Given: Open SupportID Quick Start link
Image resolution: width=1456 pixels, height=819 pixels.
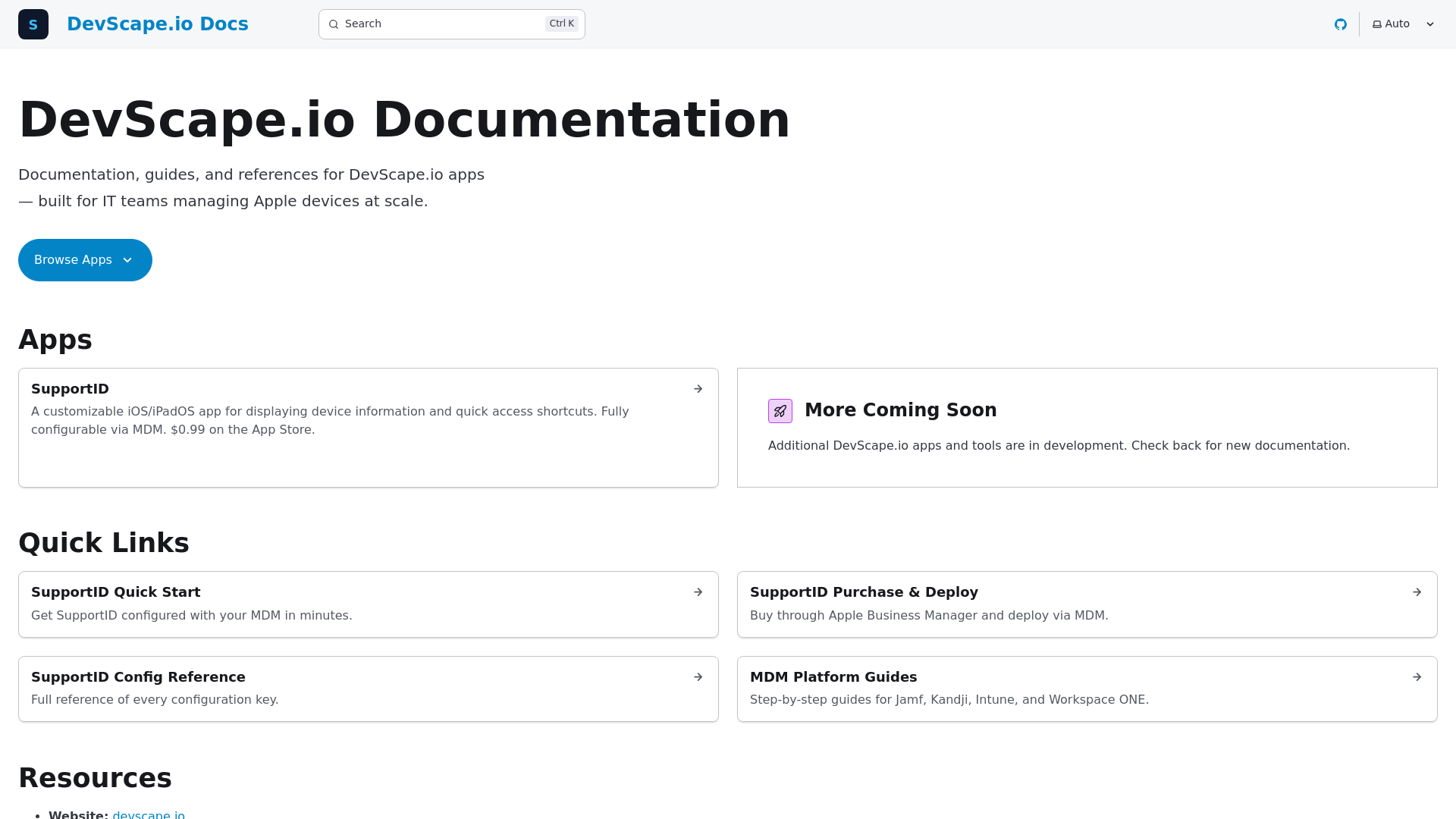Looking at the screenshot, I should tap(369, 604).
